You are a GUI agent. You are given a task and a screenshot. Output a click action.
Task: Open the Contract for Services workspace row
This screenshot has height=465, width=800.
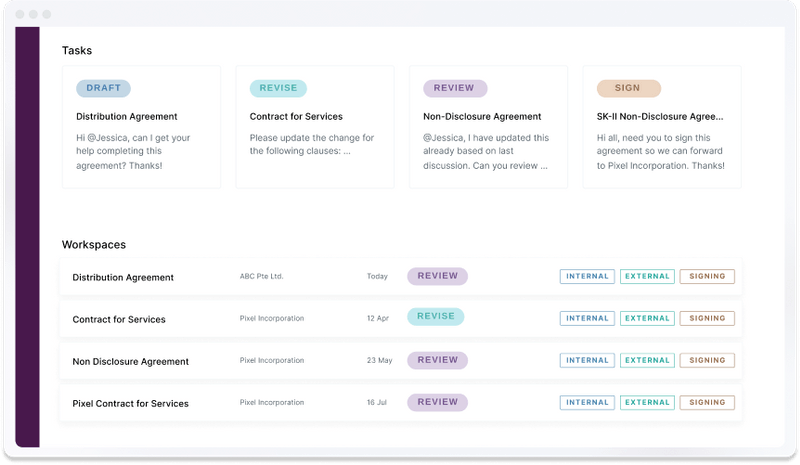(119, 319)
